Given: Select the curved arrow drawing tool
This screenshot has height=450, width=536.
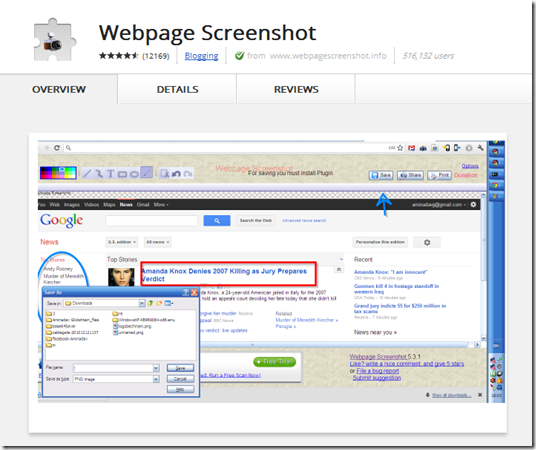Looking at the screenshot, I should tap(99, 173).
